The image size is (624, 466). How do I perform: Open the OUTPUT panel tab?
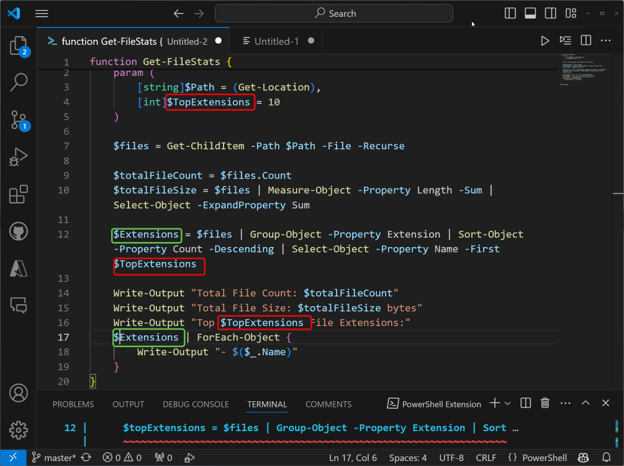[128, 404]
